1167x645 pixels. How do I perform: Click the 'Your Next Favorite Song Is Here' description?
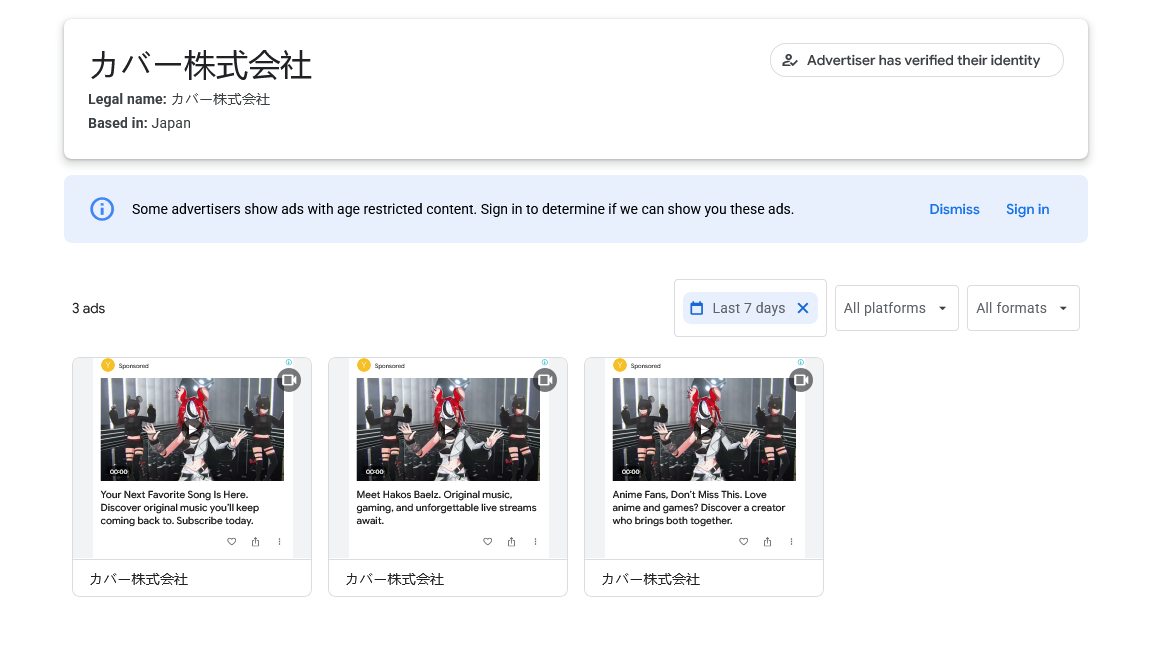click(x=180, y=507)
